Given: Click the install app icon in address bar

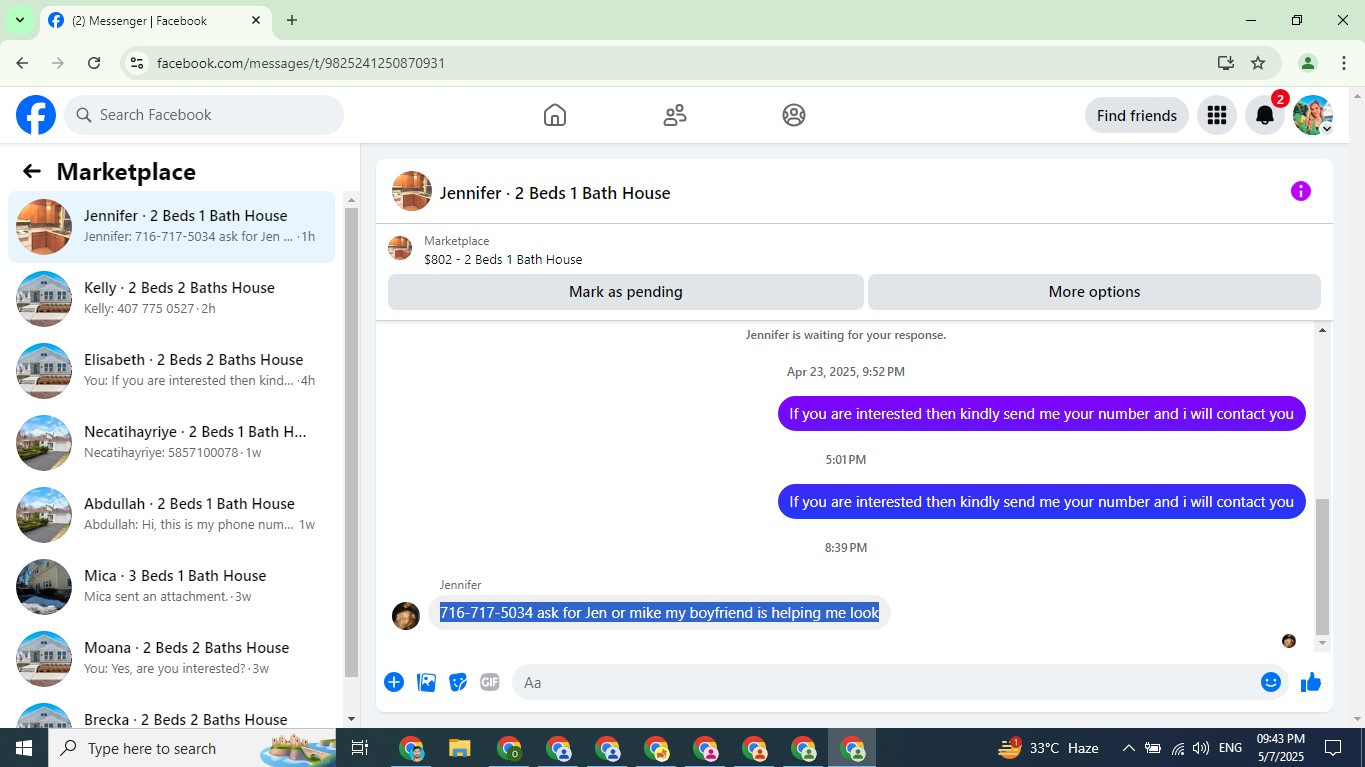Looking at the screenshot, I should tap(1225, 63).
